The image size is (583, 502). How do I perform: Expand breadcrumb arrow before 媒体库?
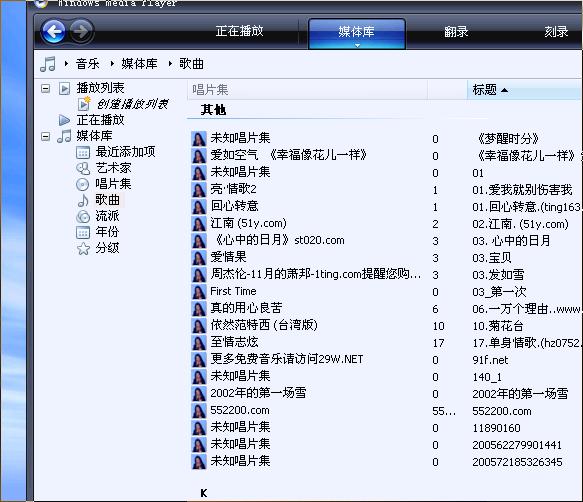coord(112,64)
